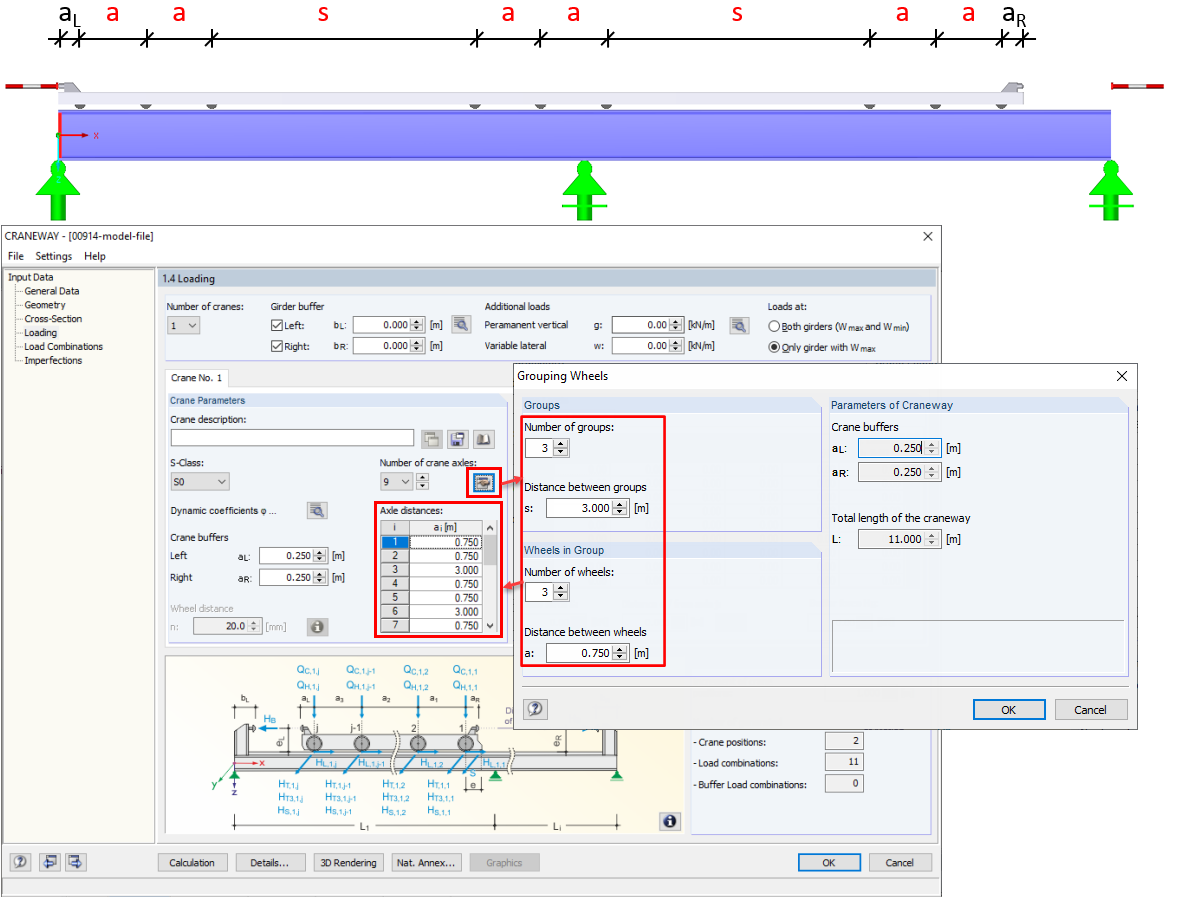Go to next input window icon
This screenshot has height=900, width=1200.
pos(76,862)
